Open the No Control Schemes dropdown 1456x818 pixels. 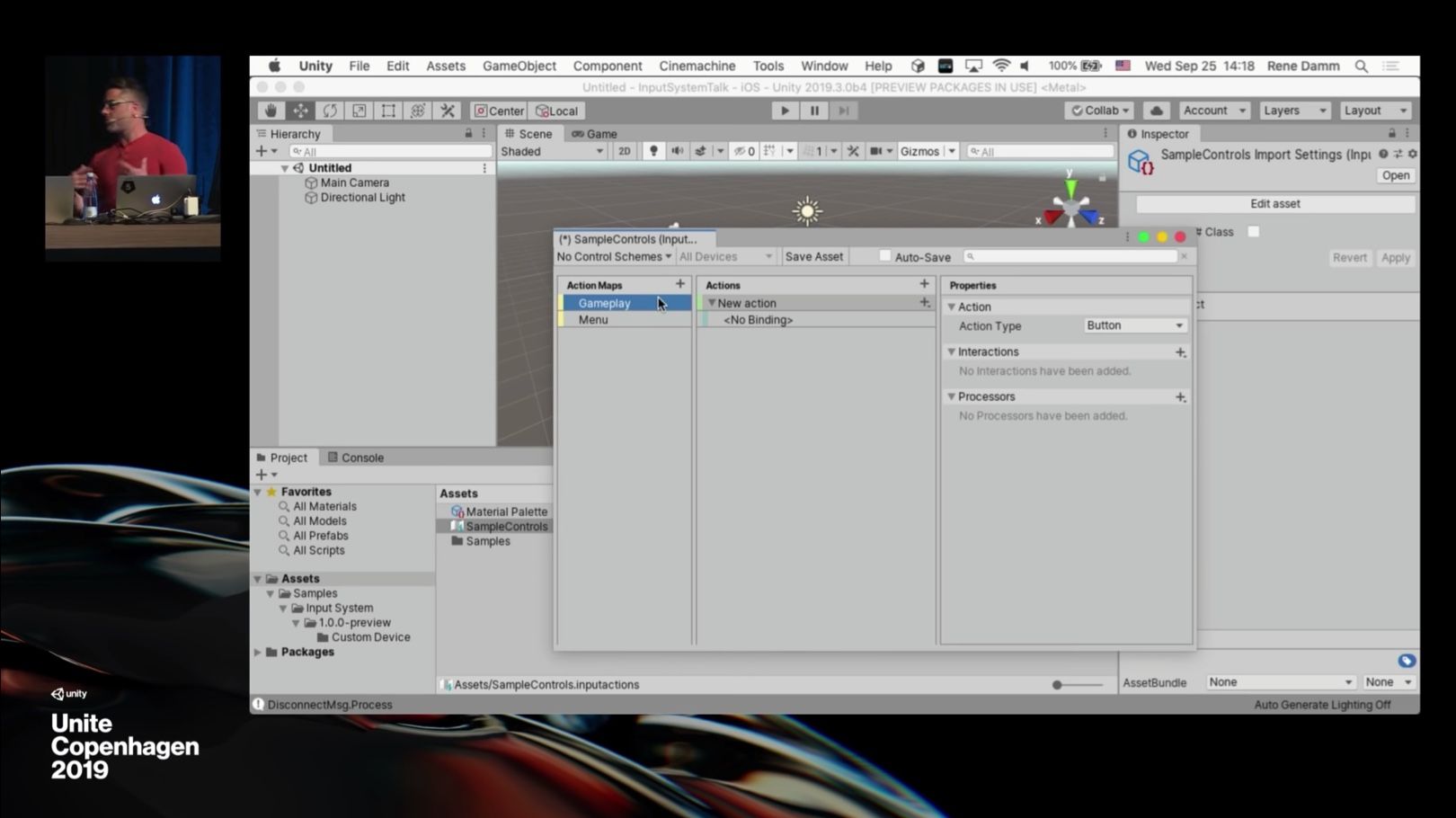point(614,256)
